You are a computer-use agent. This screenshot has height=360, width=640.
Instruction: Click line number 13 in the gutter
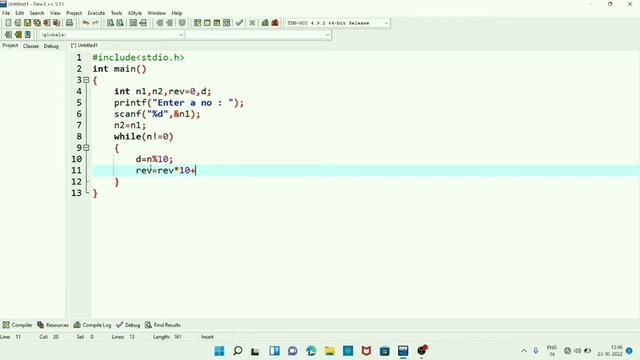(x=77, y=193)
